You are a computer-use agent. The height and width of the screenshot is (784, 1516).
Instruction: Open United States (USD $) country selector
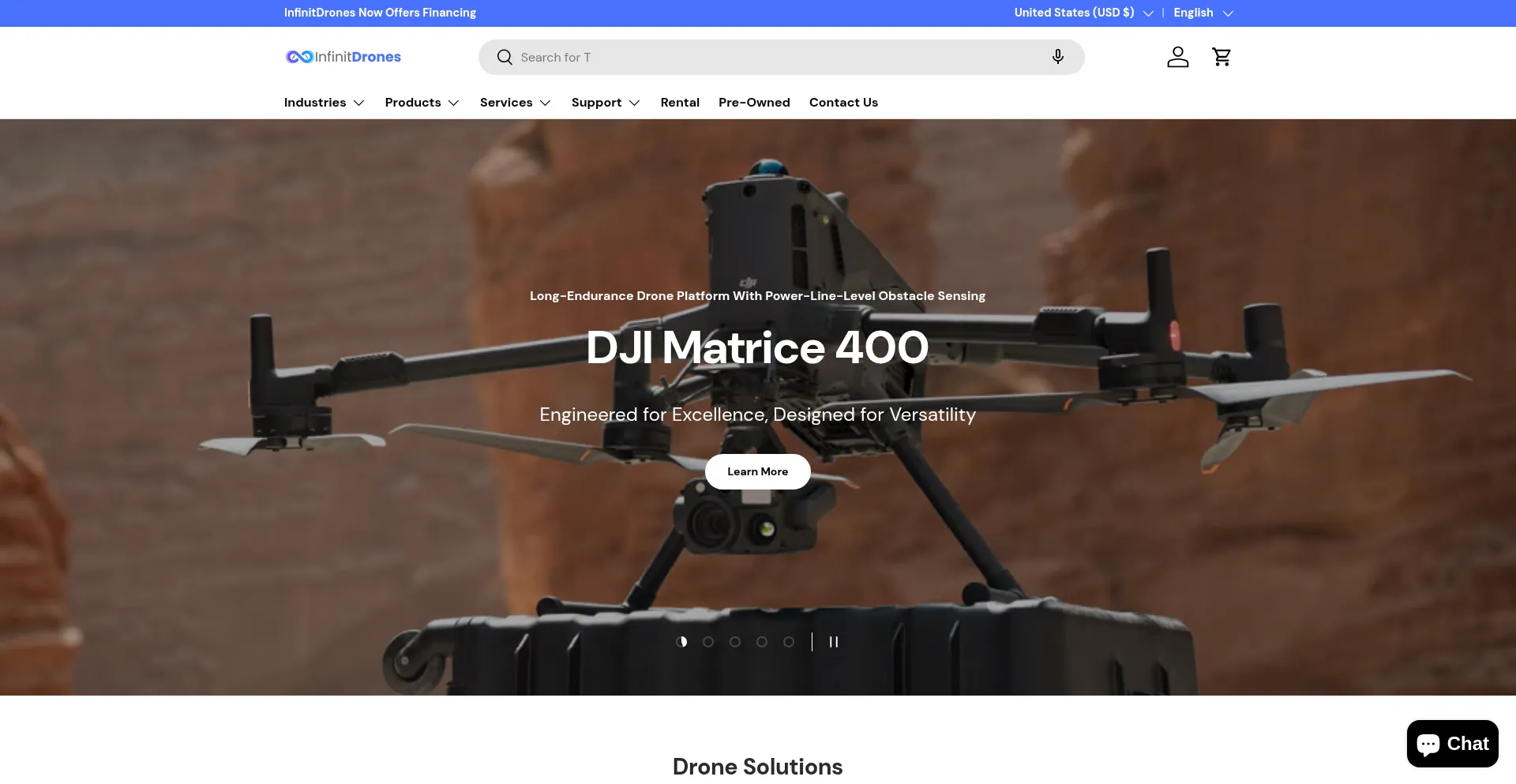point(1083,13)
